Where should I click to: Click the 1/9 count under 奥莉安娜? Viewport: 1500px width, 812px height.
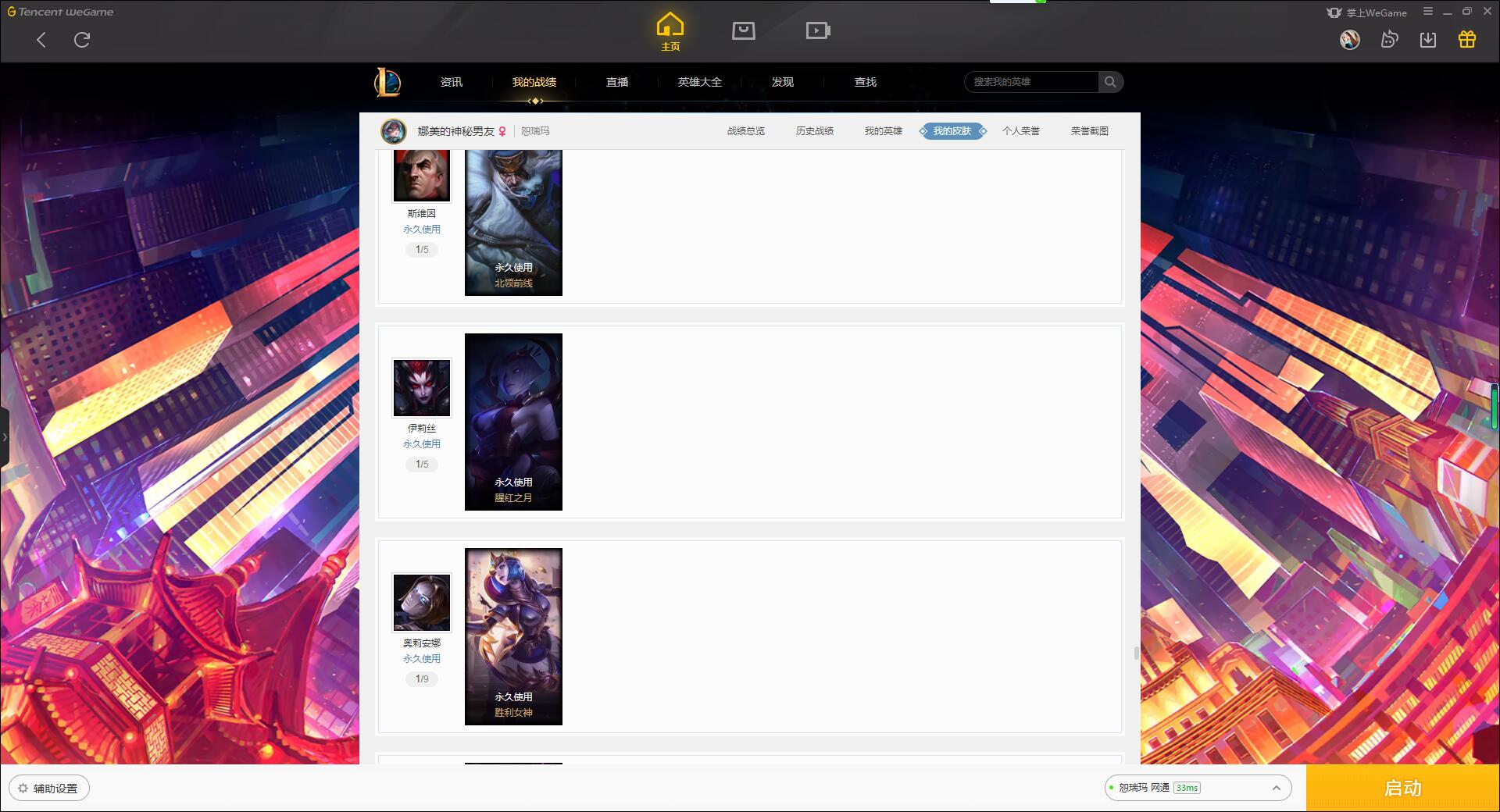coord(422,679)
